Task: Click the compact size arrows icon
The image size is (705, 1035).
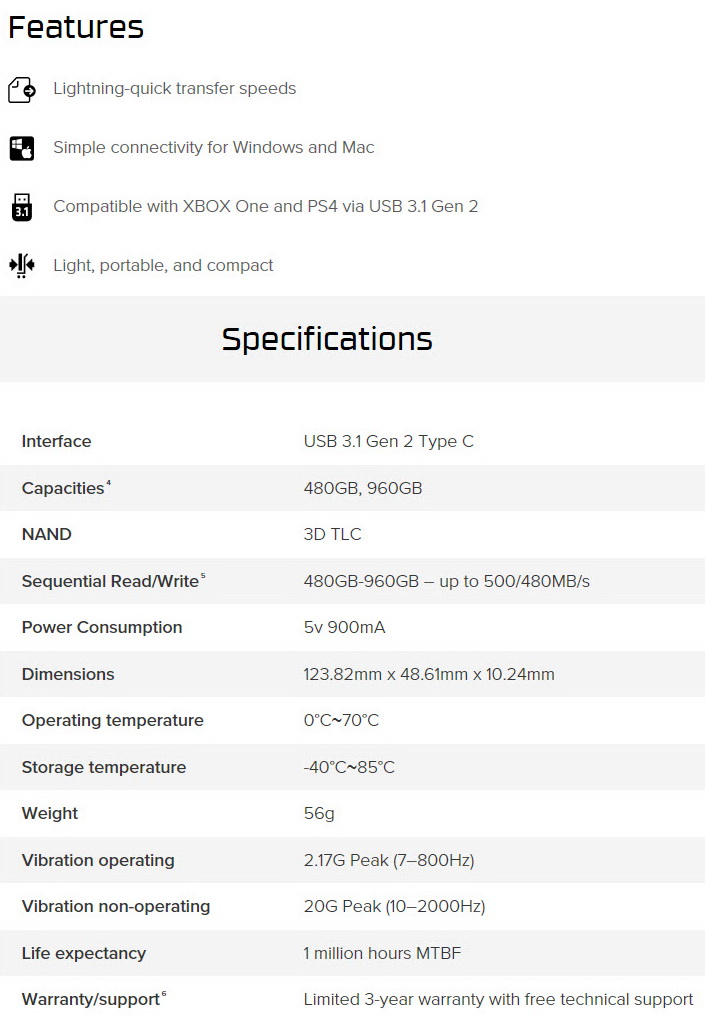Action: point(22,265)
